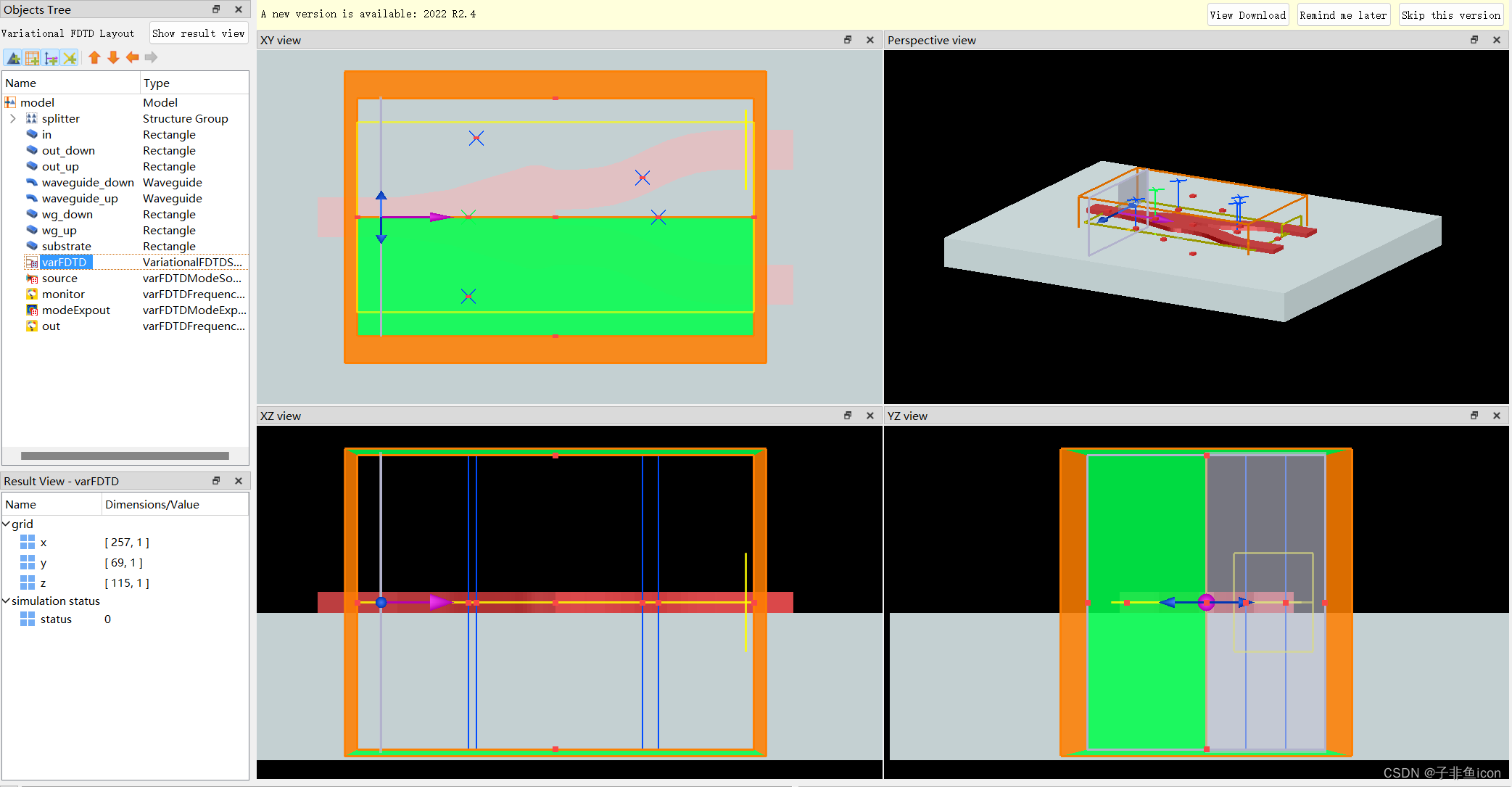
Task: Expand the grid result section
Action: pyautogui.click(x=6, y=523)
